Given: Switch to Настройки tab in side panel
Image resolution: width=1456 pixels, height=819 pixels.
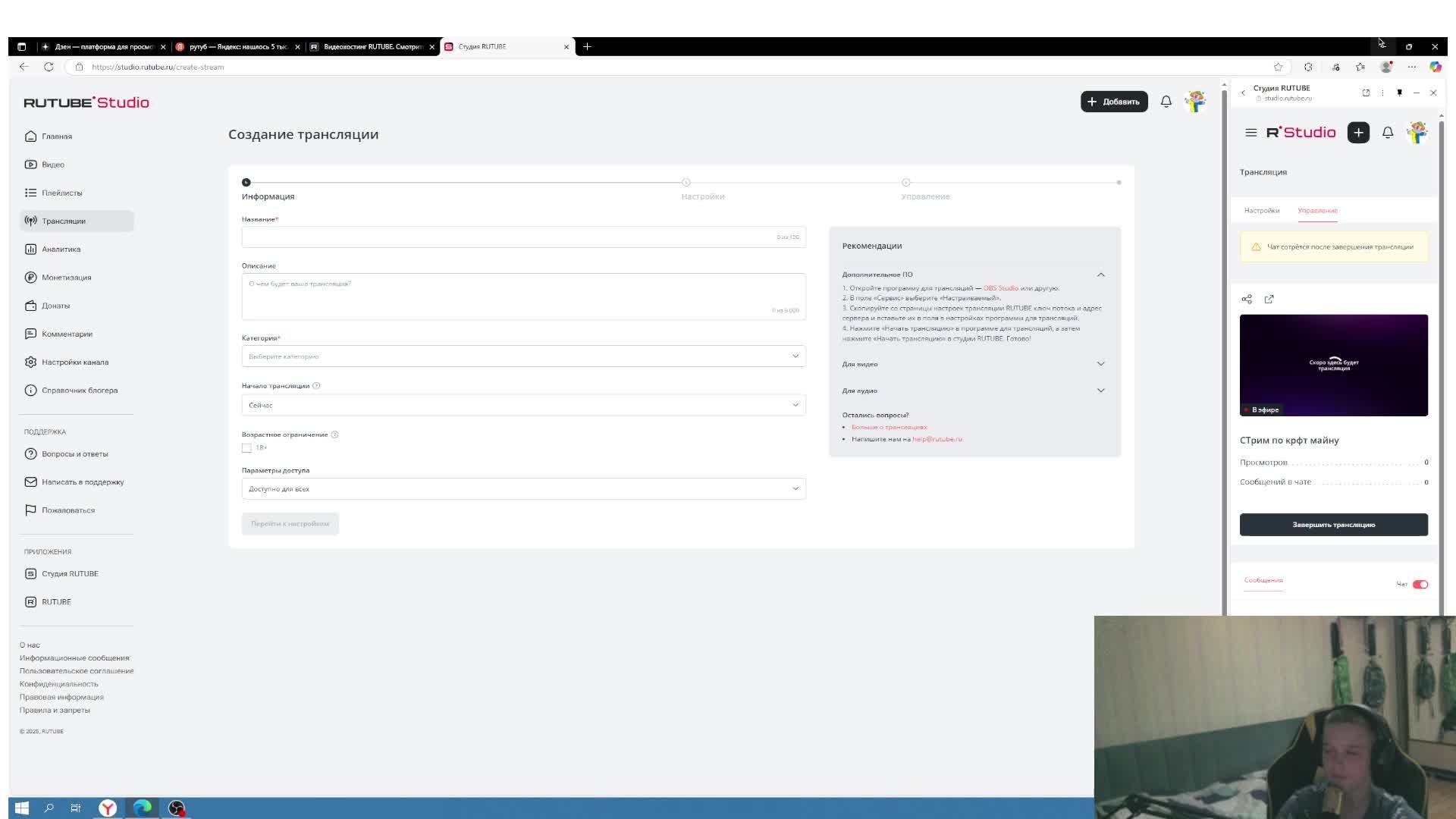Looking at the screenshot, I should [1262, 211].
